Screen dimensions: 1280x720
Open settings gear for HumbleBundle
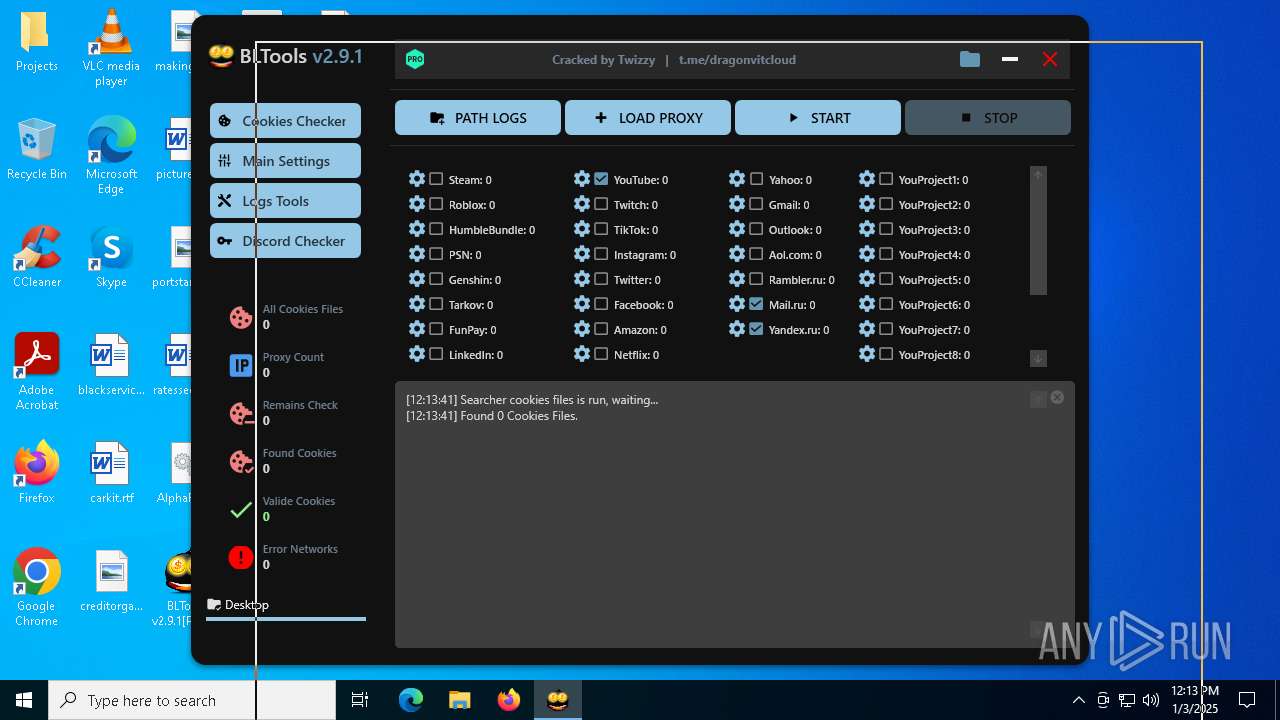(x=417, y=229)
